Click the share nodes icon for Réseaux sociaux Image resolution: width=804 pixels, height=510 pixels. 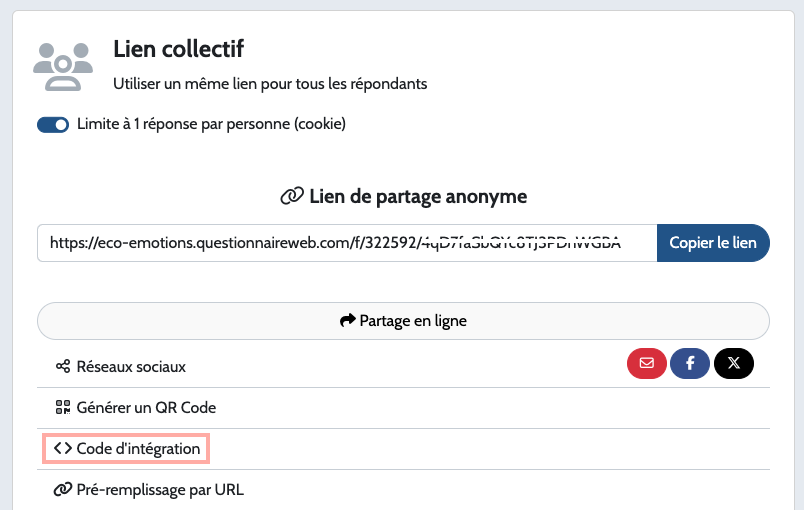click(63, 366)
